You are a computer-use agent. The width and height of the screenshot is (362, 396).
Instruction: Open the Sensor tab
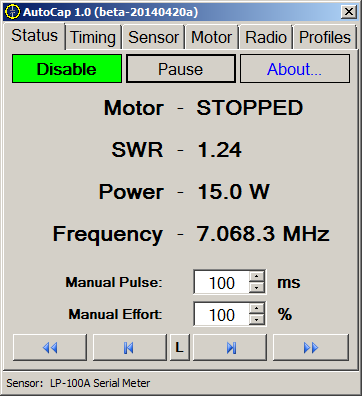click(153, 37)
